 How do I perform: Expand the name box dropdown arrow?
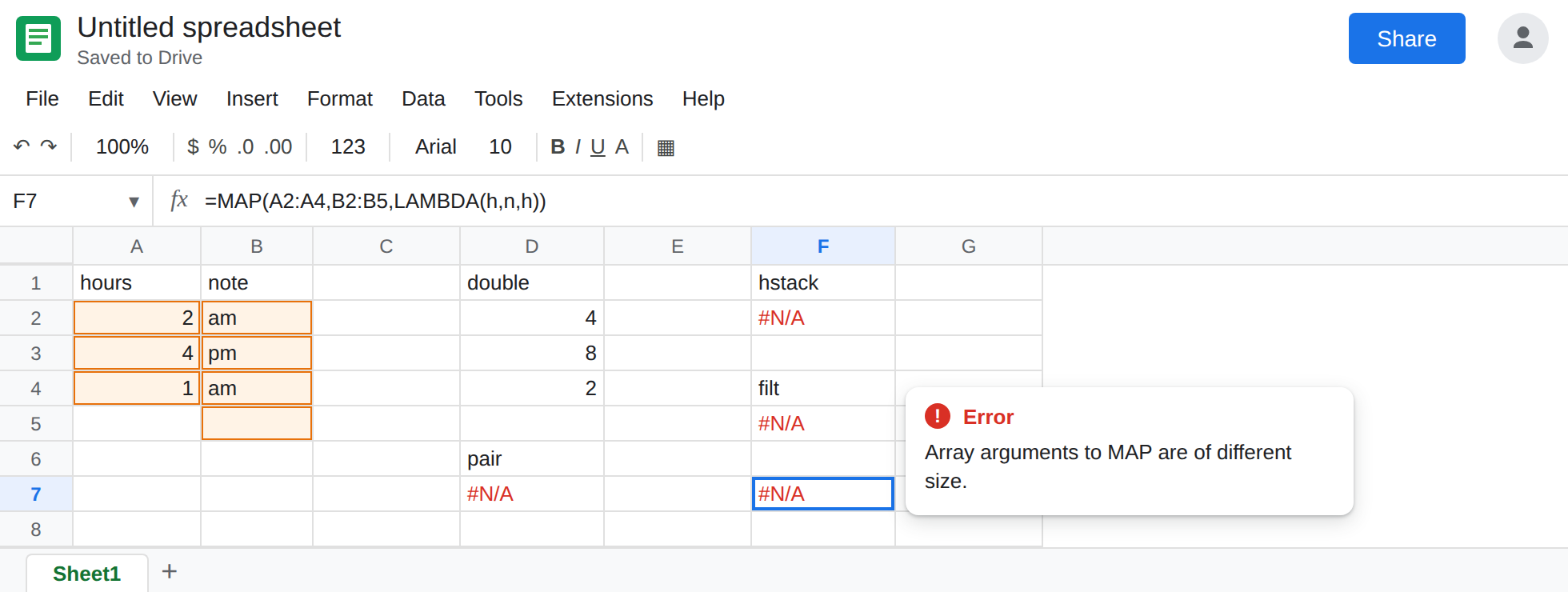click(x=134, y=202)
